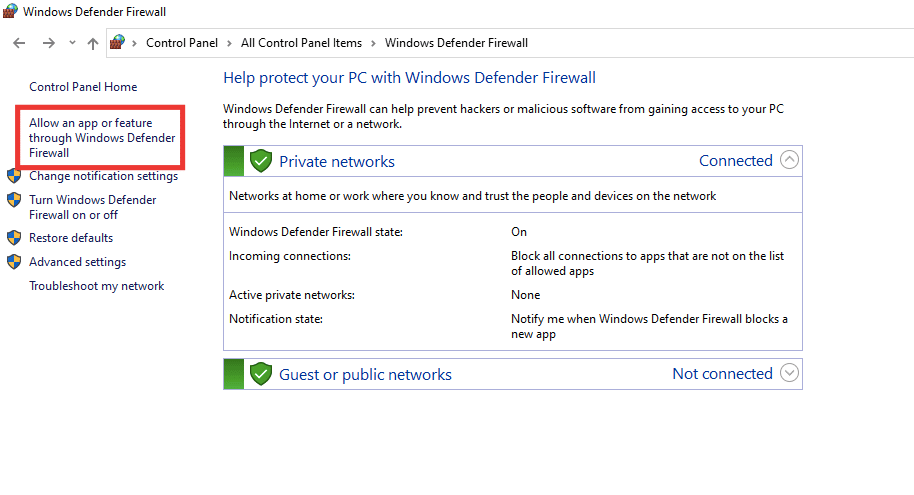Image resolution: width=914 pixels, height=495 pixels.
Task: Click 'Networks at home or work' description
Action: [472, 196]
